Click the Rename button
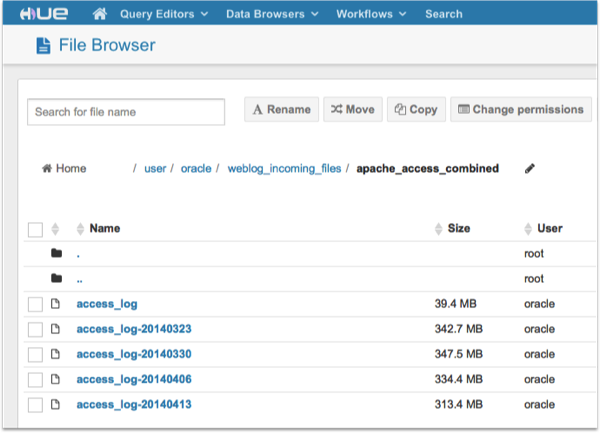 [282, 109]
